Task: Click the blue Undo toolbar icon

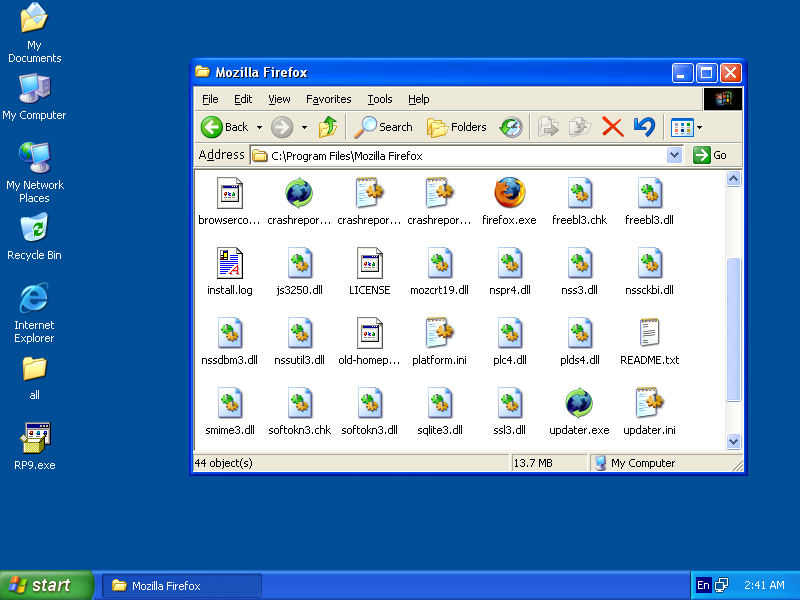Action: [644, 127]
